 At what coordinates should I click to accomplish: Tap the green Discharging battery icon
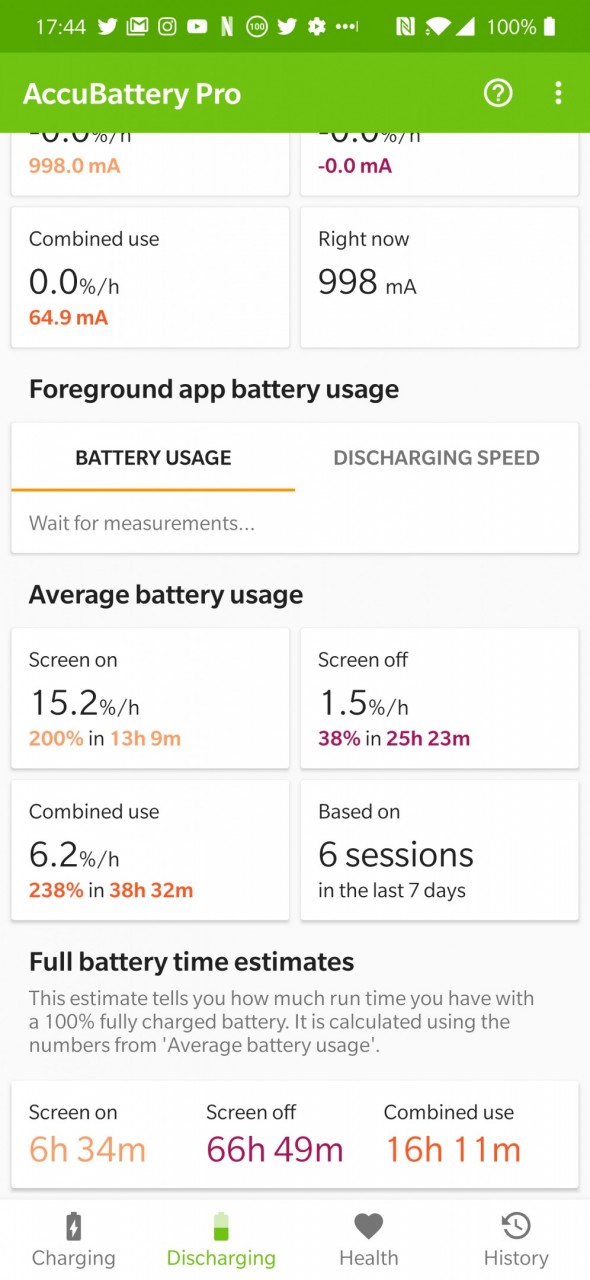(221, 1226)
